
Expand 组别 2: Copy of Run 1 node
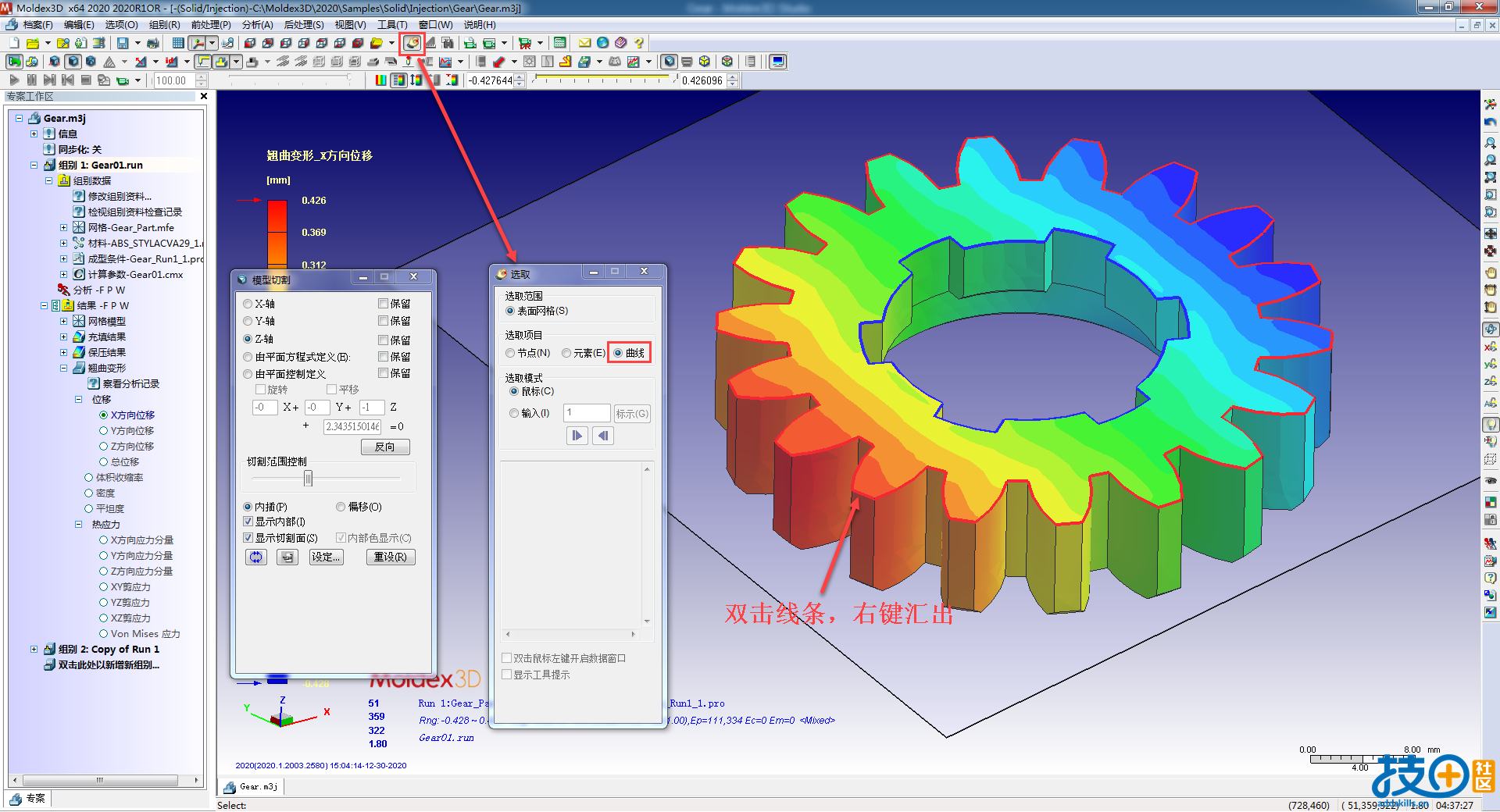coord(34,649)
